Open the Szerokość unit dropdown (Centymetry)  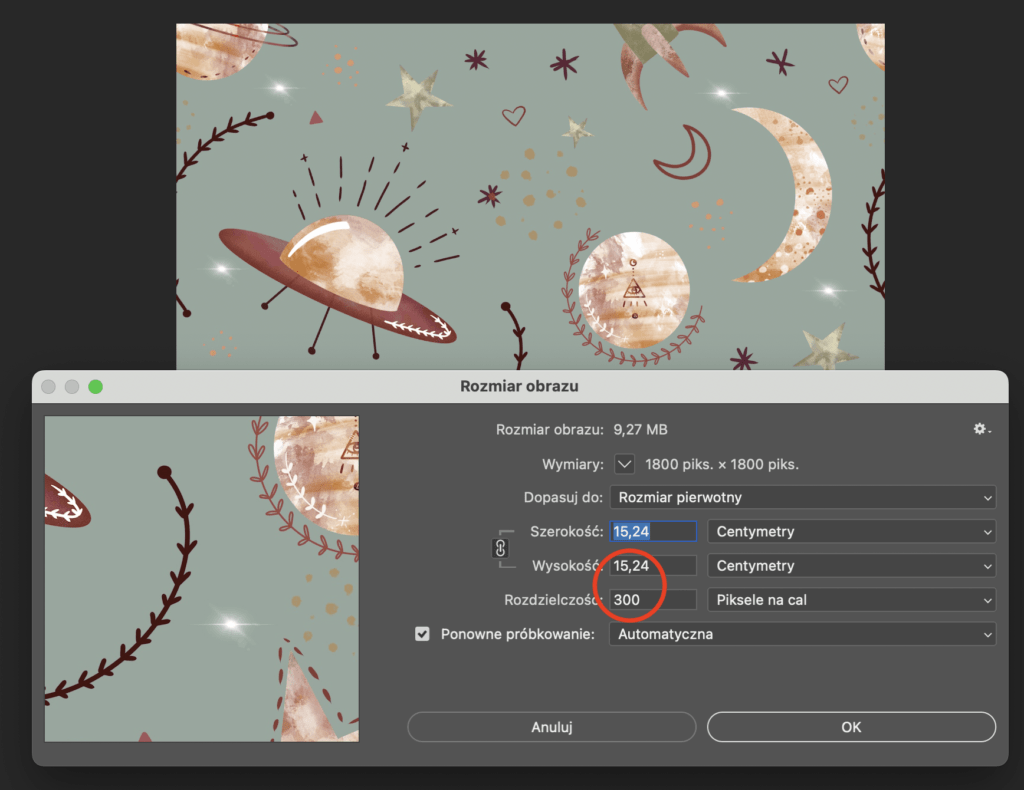[x=851, y=532]
